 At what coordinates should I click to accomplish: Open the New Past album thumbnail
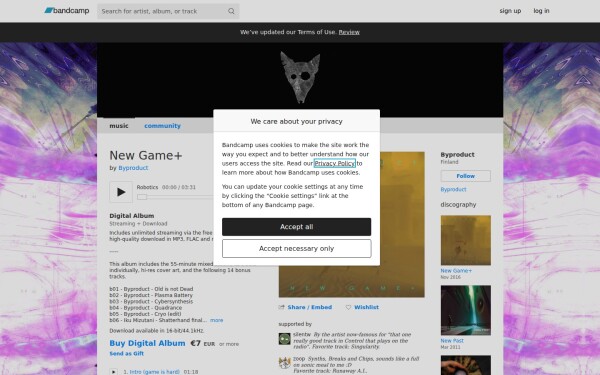click(466, 310)
